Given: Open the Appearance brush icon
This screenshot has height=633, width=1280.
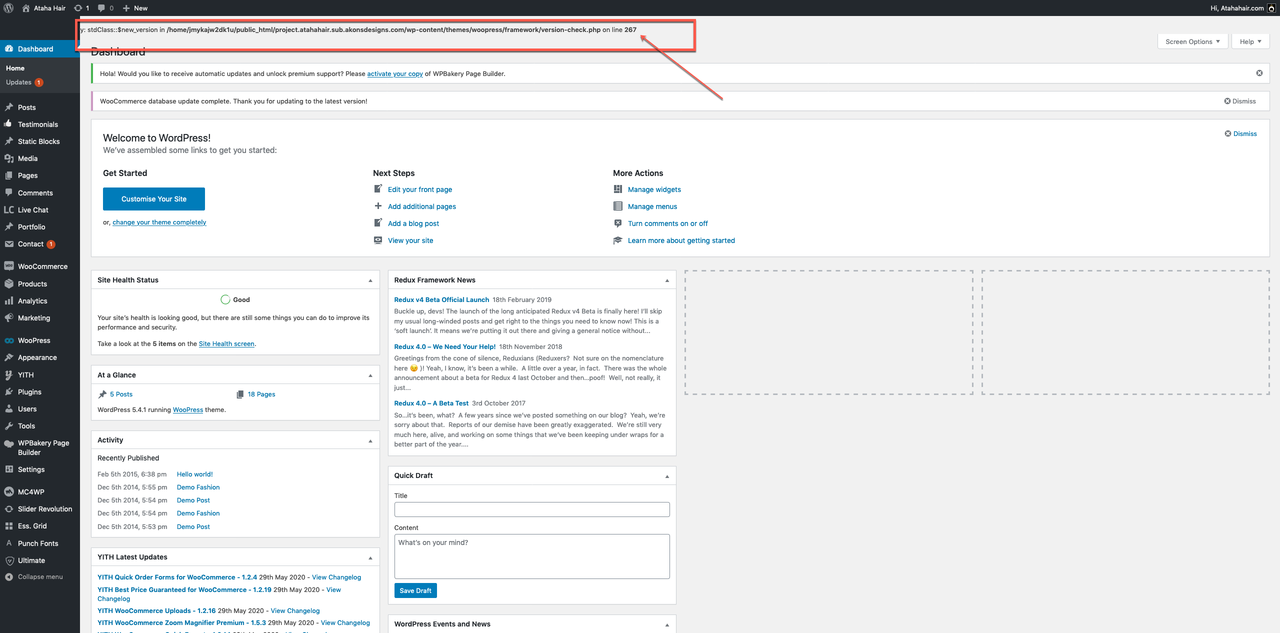Looking at the screenshot, I should [x=9, y=357].
